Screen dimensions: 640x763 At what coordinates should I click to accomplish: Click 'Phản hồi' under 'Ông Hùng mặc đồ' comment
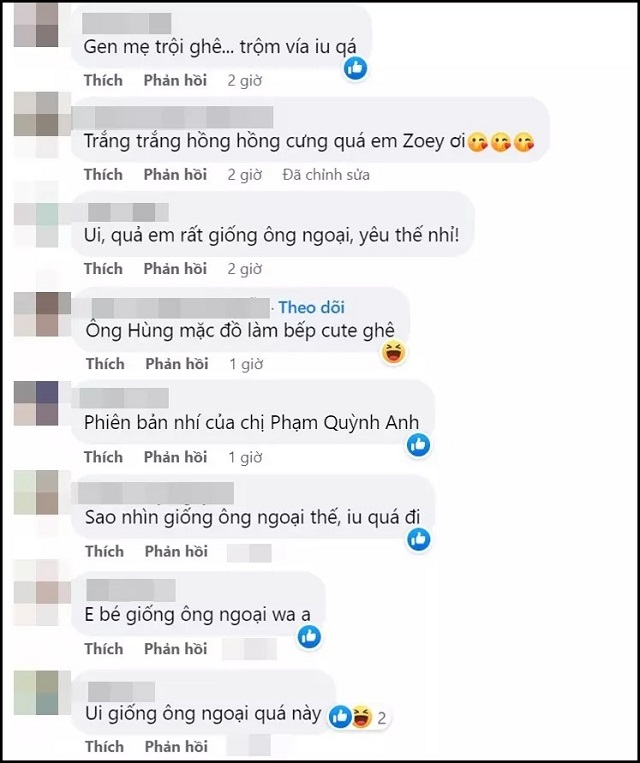(x=177, y=364)
